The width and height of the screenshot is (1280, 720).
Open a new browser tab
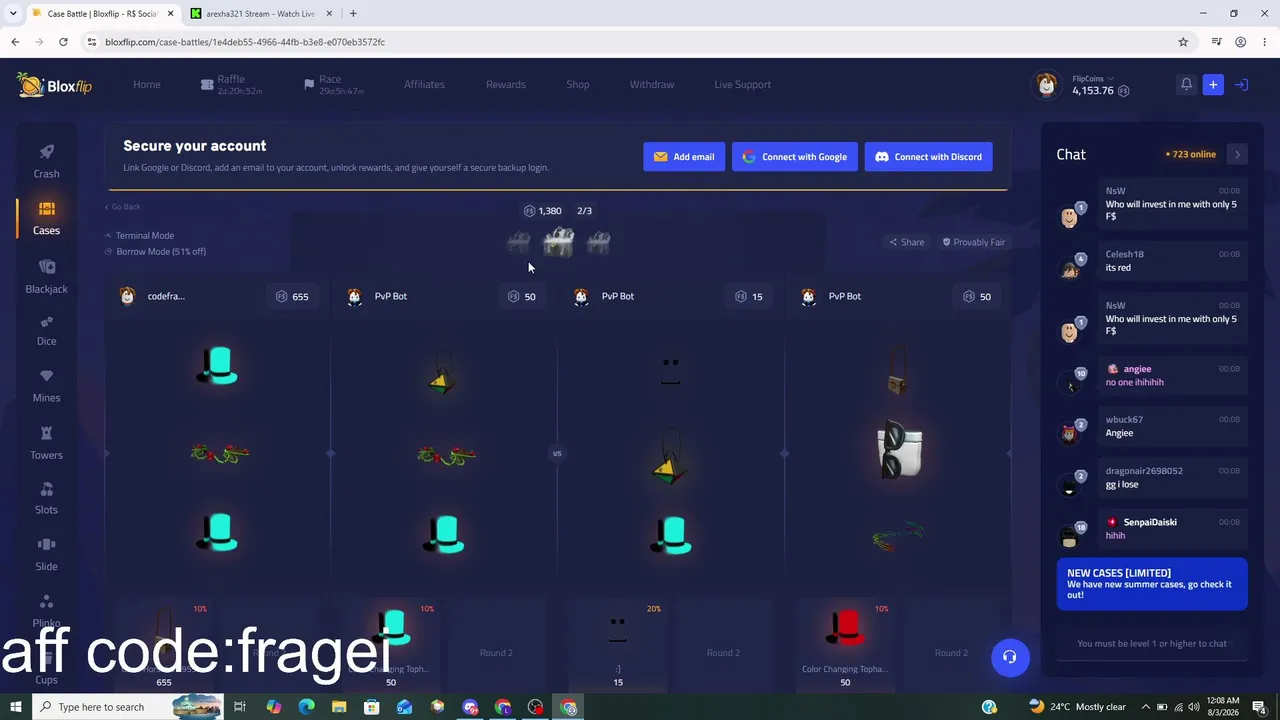pos(353,14)
